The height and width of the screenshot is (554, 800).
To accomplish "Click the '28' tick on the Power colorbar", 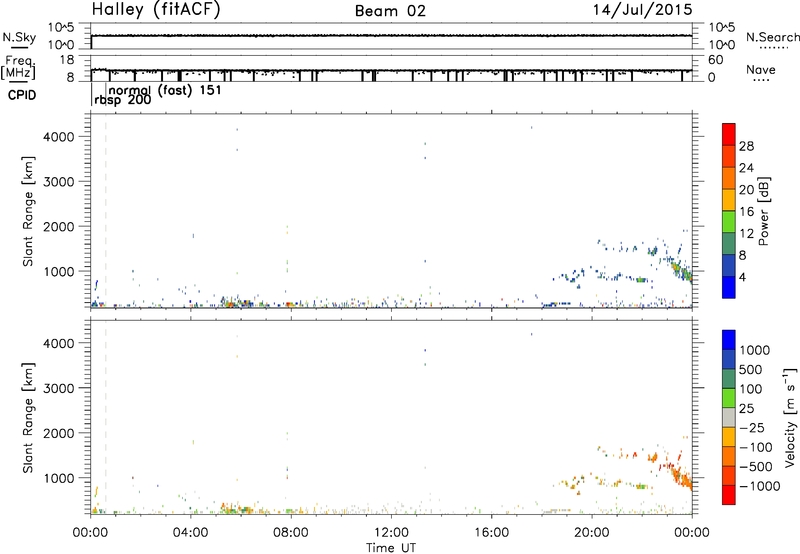I will (x=746, y=146).
